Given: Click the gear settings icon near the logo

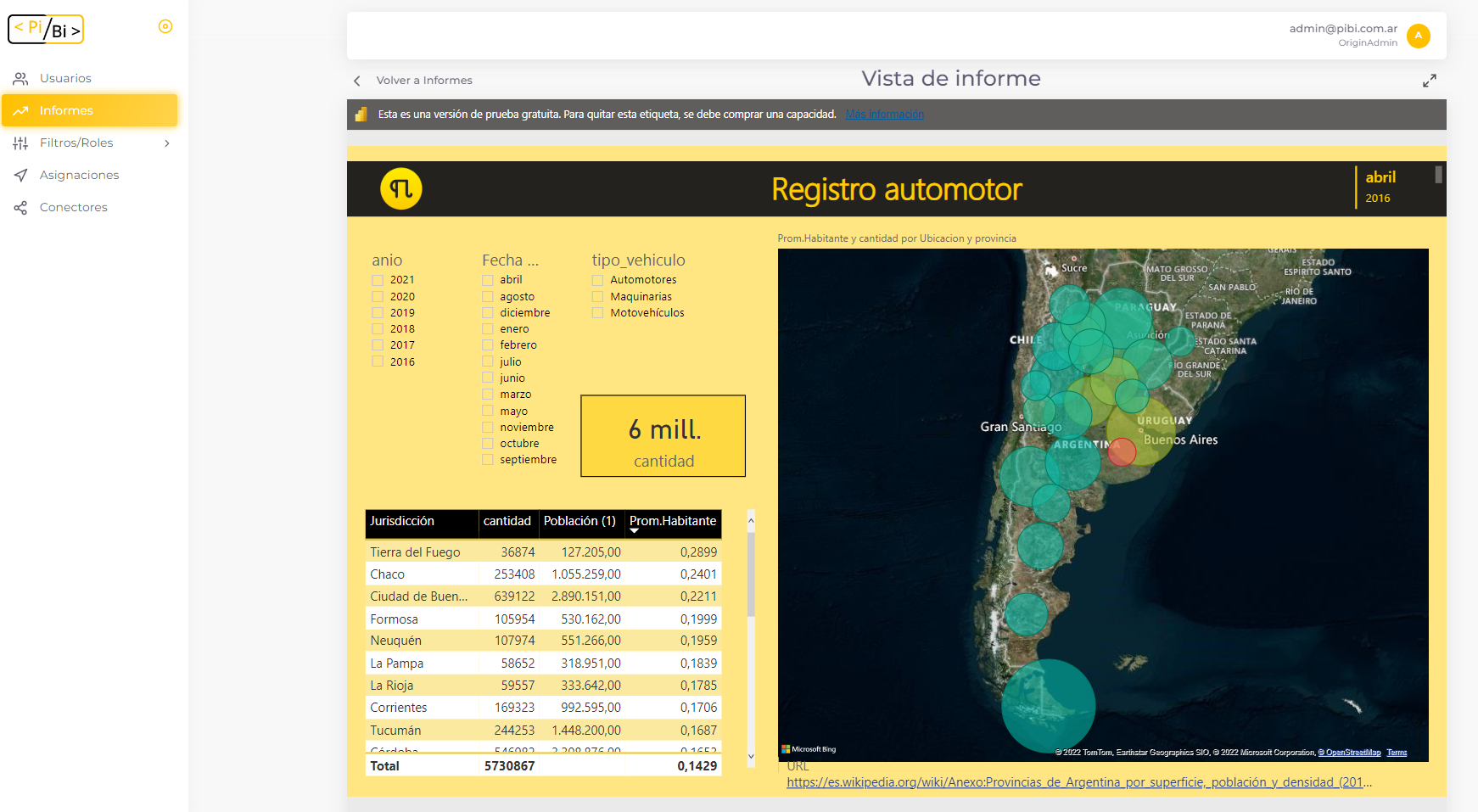Looking at the screenshot, I should click(165, 26).
